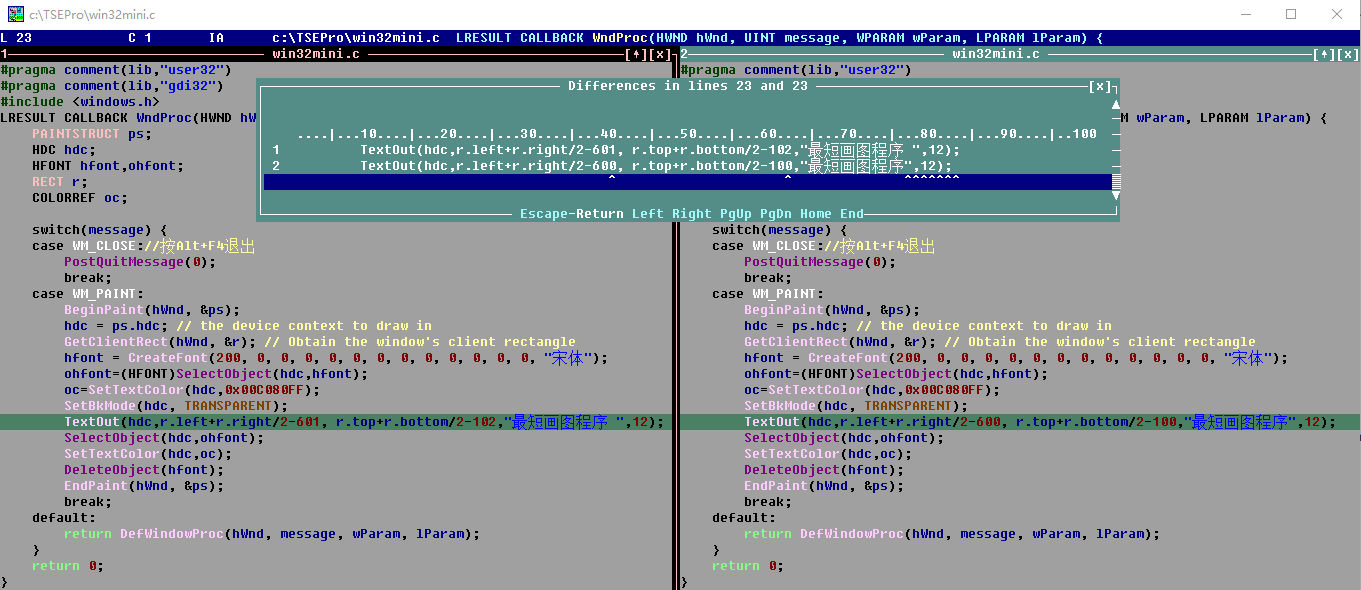Zoom left win32mini.c pane with arrow button
This screenshot has width=1361, height=590.
pyautogui.click(x=636, y=54)
